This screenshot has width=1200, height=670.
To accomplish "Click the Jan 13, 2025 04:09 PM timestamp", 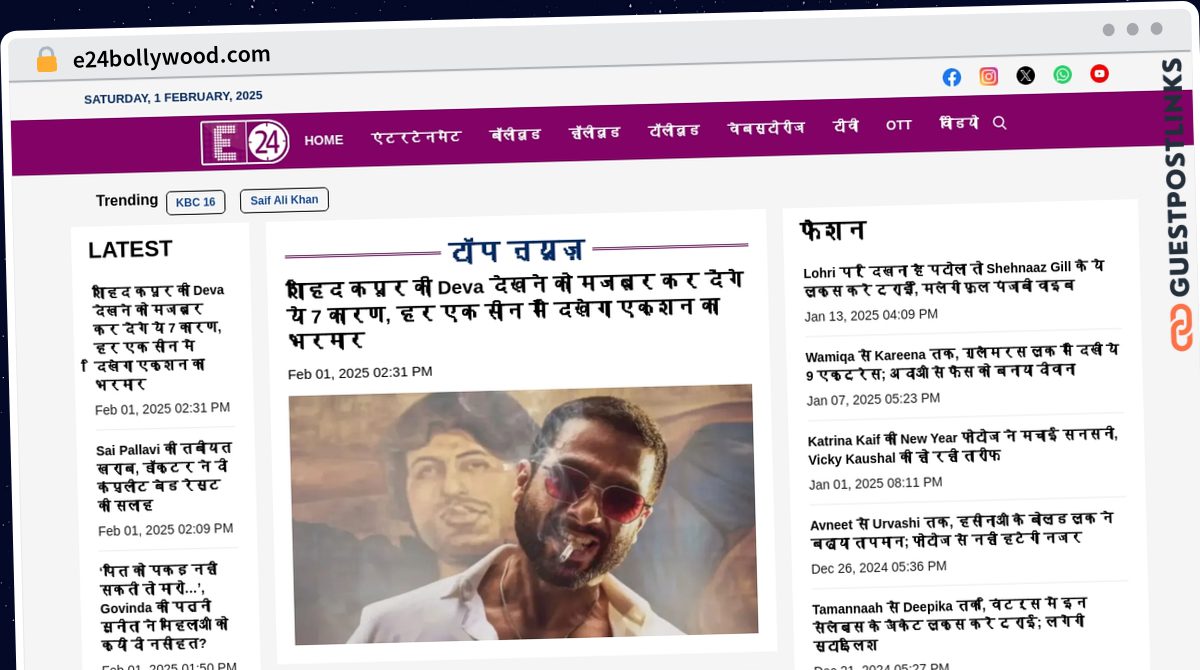I will tap(871, 315).
